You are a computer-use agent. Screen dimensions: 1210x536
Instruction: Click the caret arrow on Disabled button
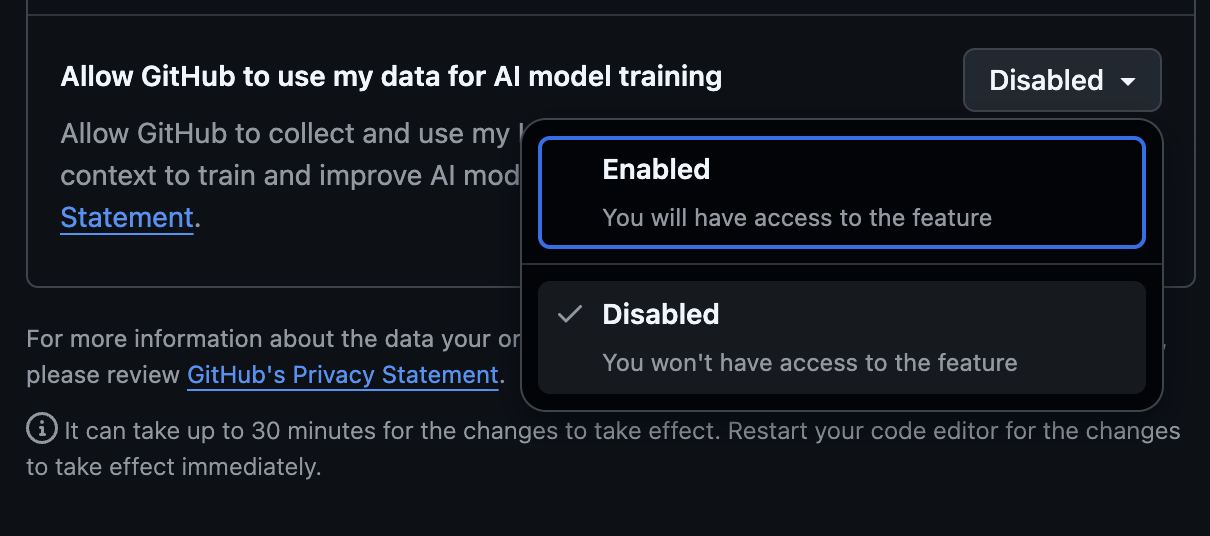coord(1128,81)
